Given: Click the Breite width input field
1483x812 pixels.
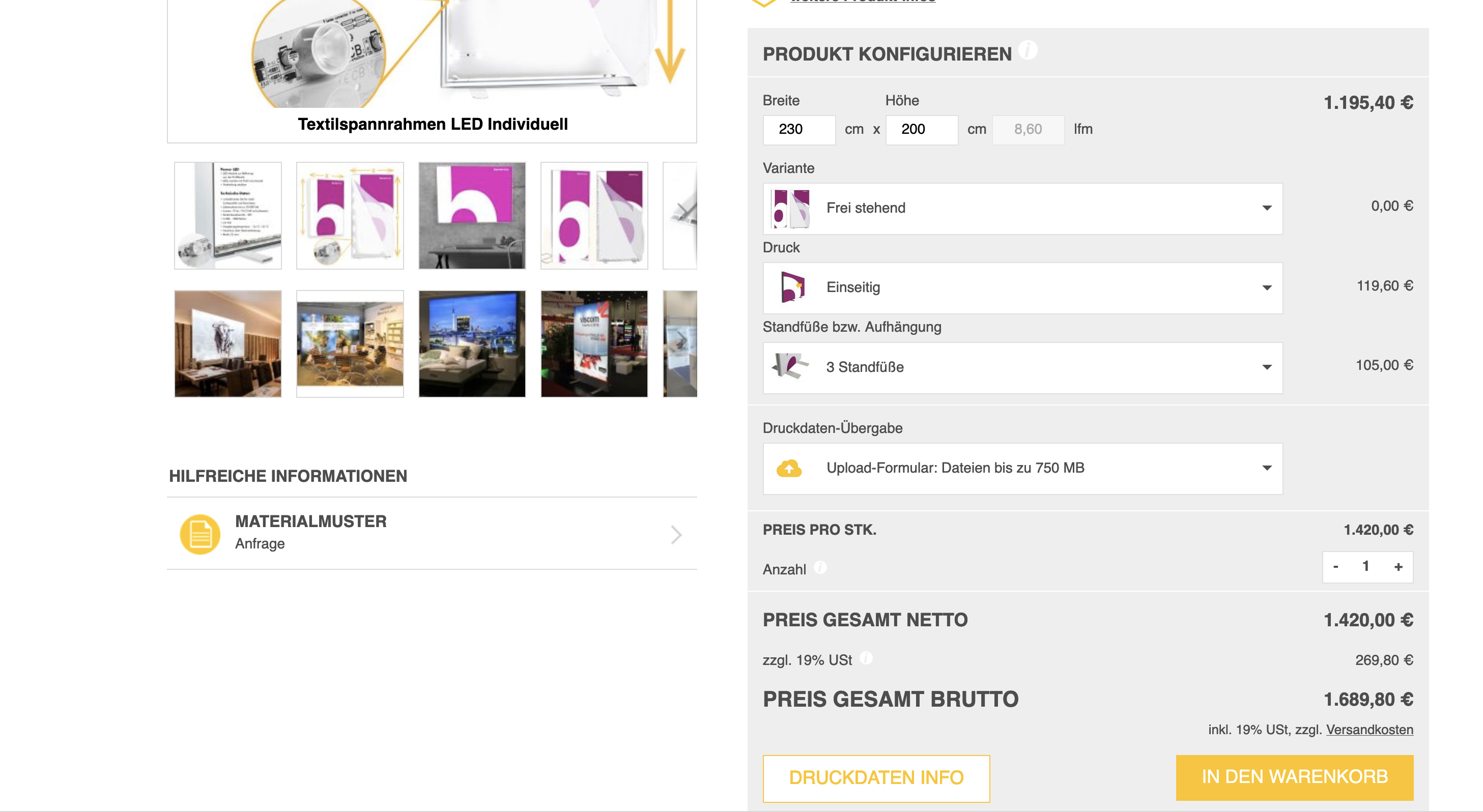Looking at the screenshot, I should [x=798, y=130].
